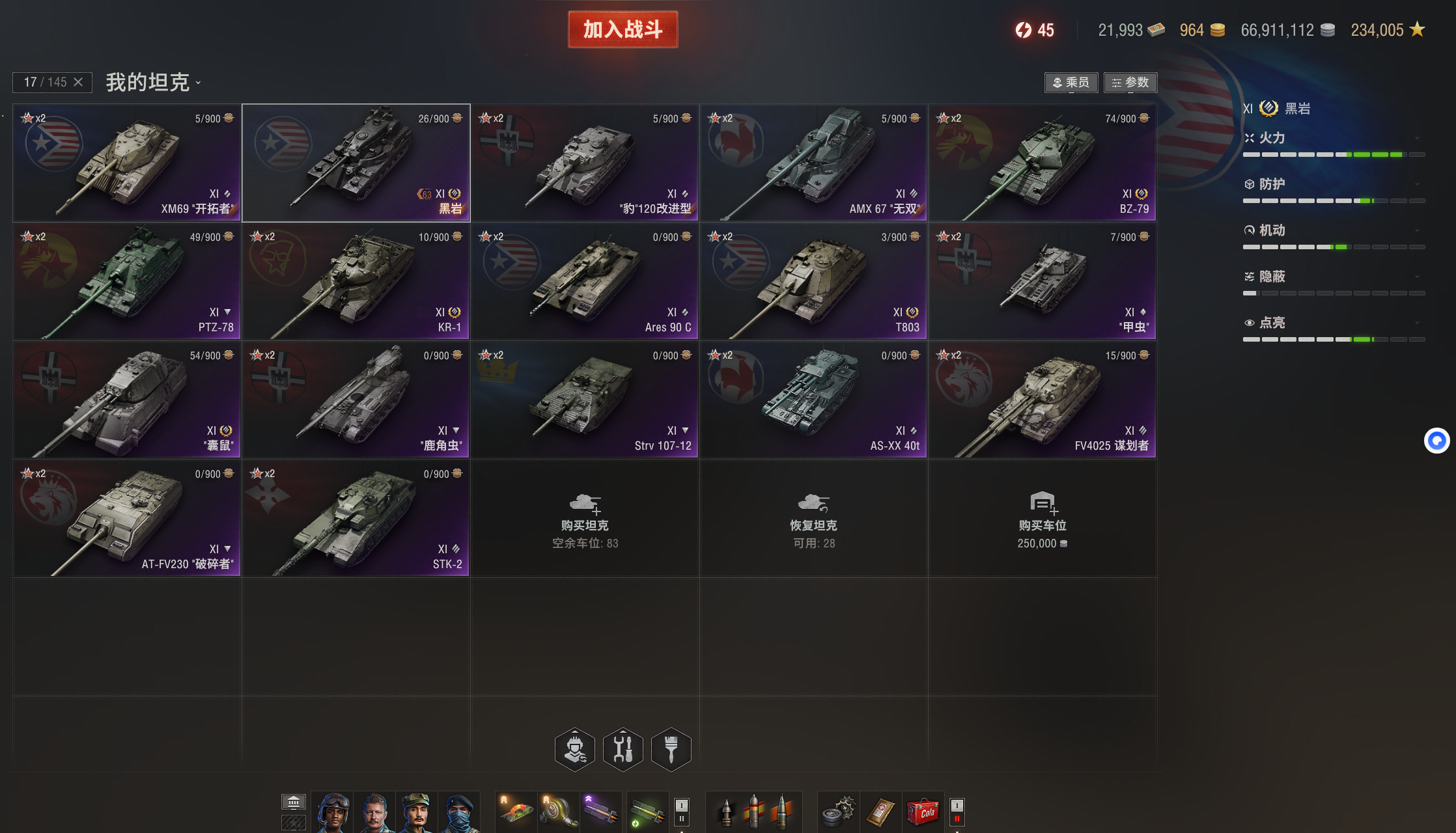Open the paintbrush customization icon
The image size is (1456, 833).
pyautogui.click(x=671, y=749)
